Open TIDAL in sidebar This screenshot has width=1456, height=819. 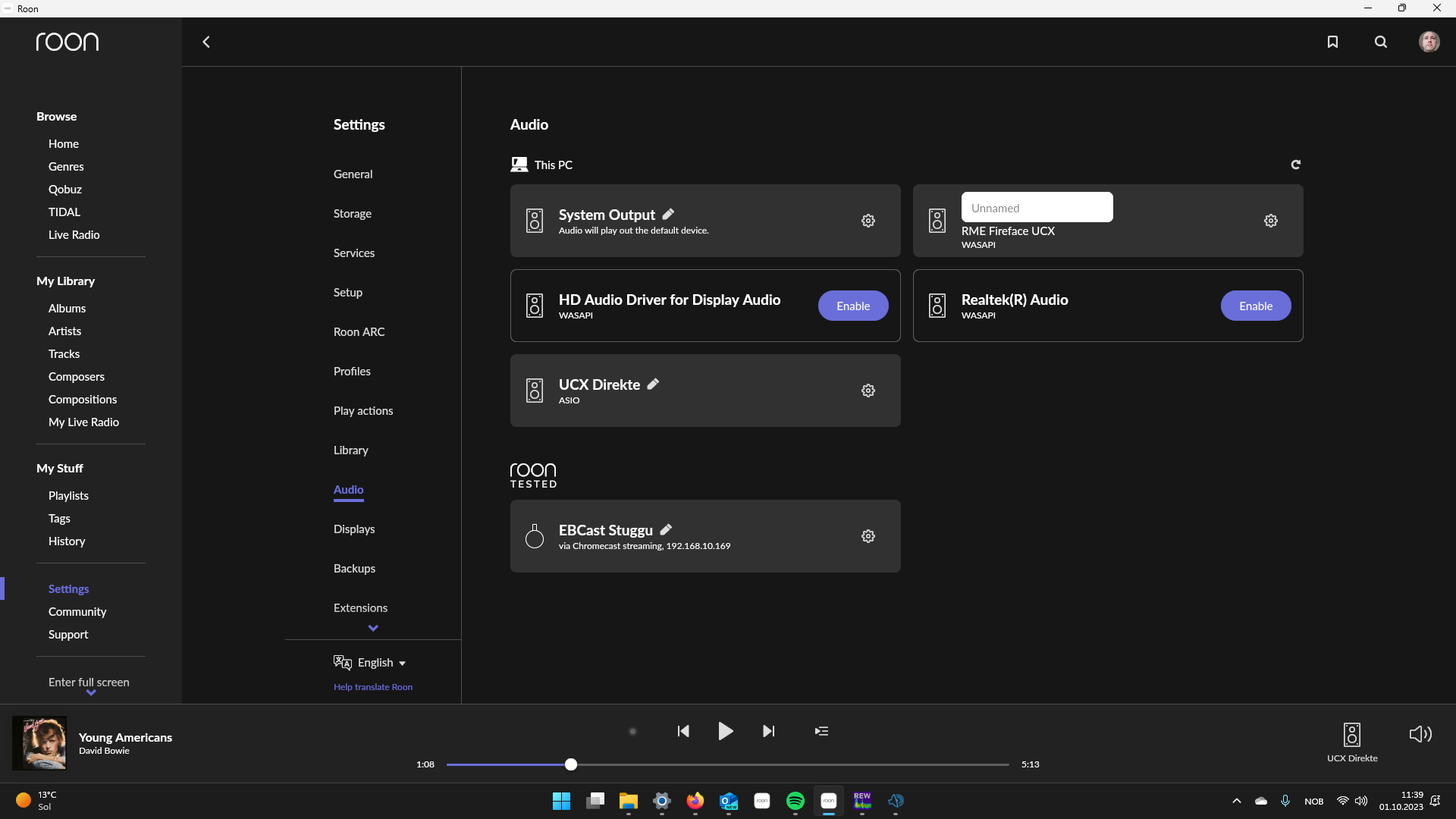[64, 212]
